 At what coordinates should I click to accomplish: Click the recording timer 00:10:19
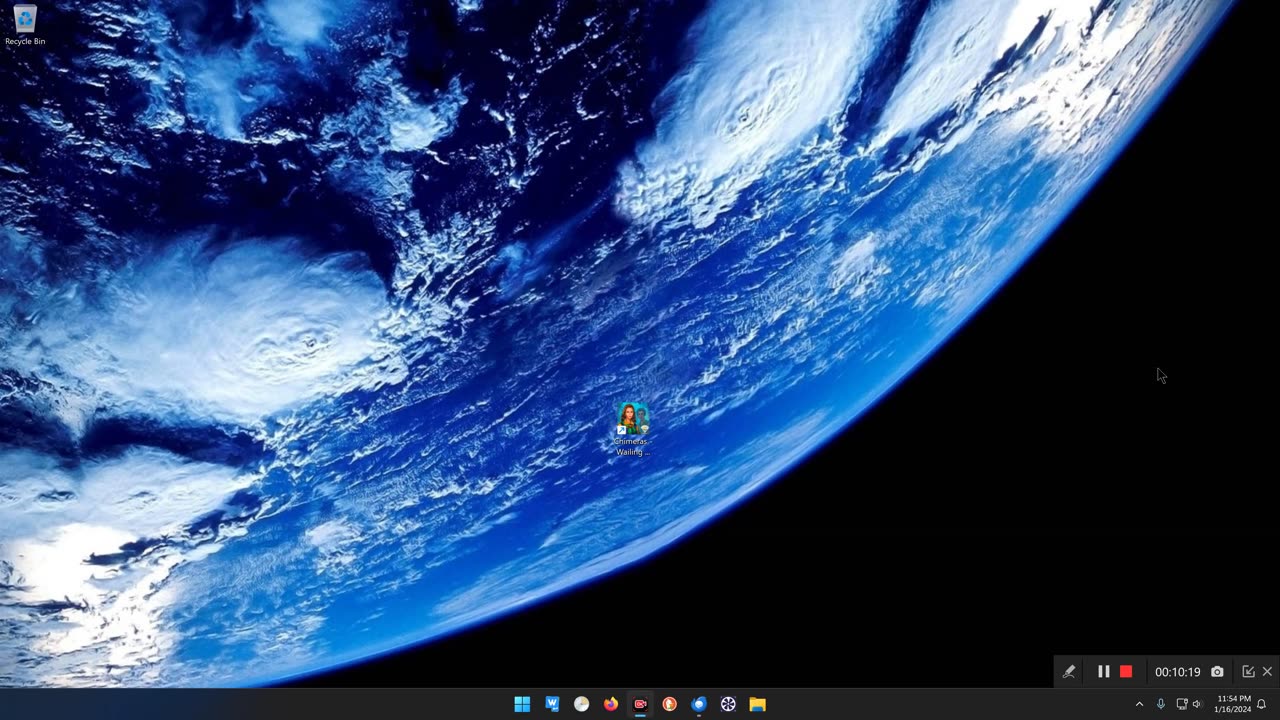point(1177,672)
